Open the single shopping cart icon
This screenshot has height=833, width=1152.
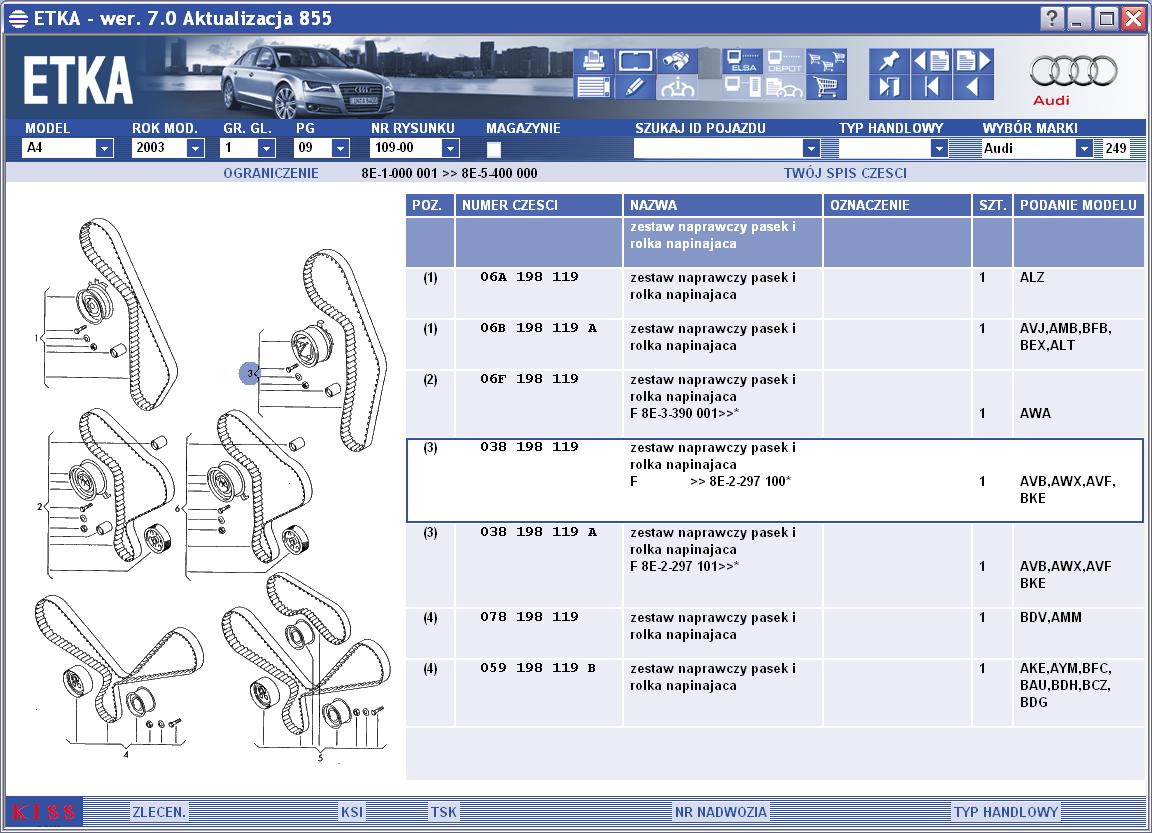(827, 87)
